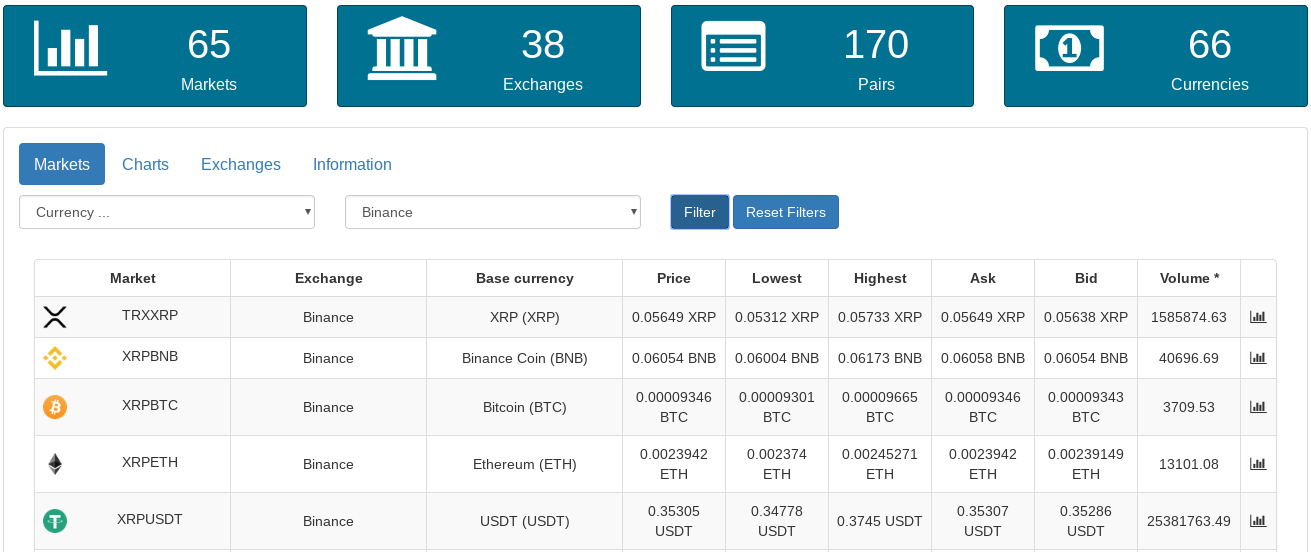Viewport: 1311px width, 552px height.
Task: Click the 0.06004 BNB lowest value
Action: click(x=777, y=358)
